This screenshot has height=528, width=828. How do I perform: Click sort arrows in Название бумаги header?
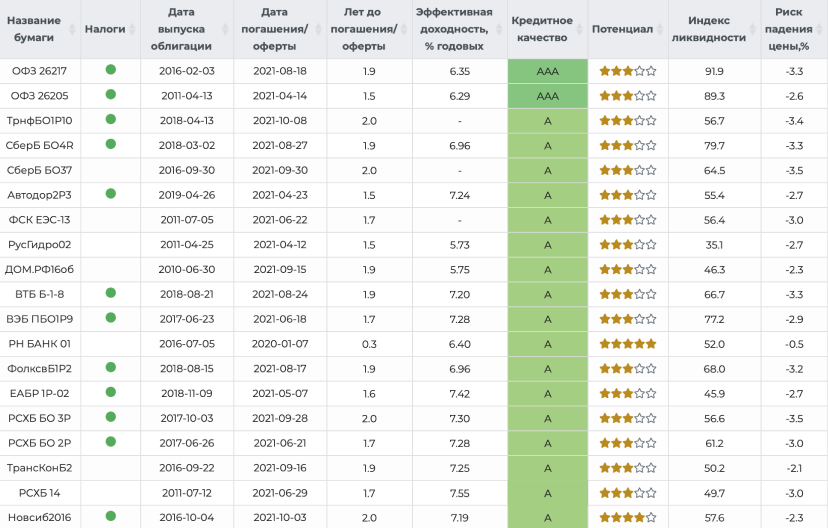[x=73, y=29]
